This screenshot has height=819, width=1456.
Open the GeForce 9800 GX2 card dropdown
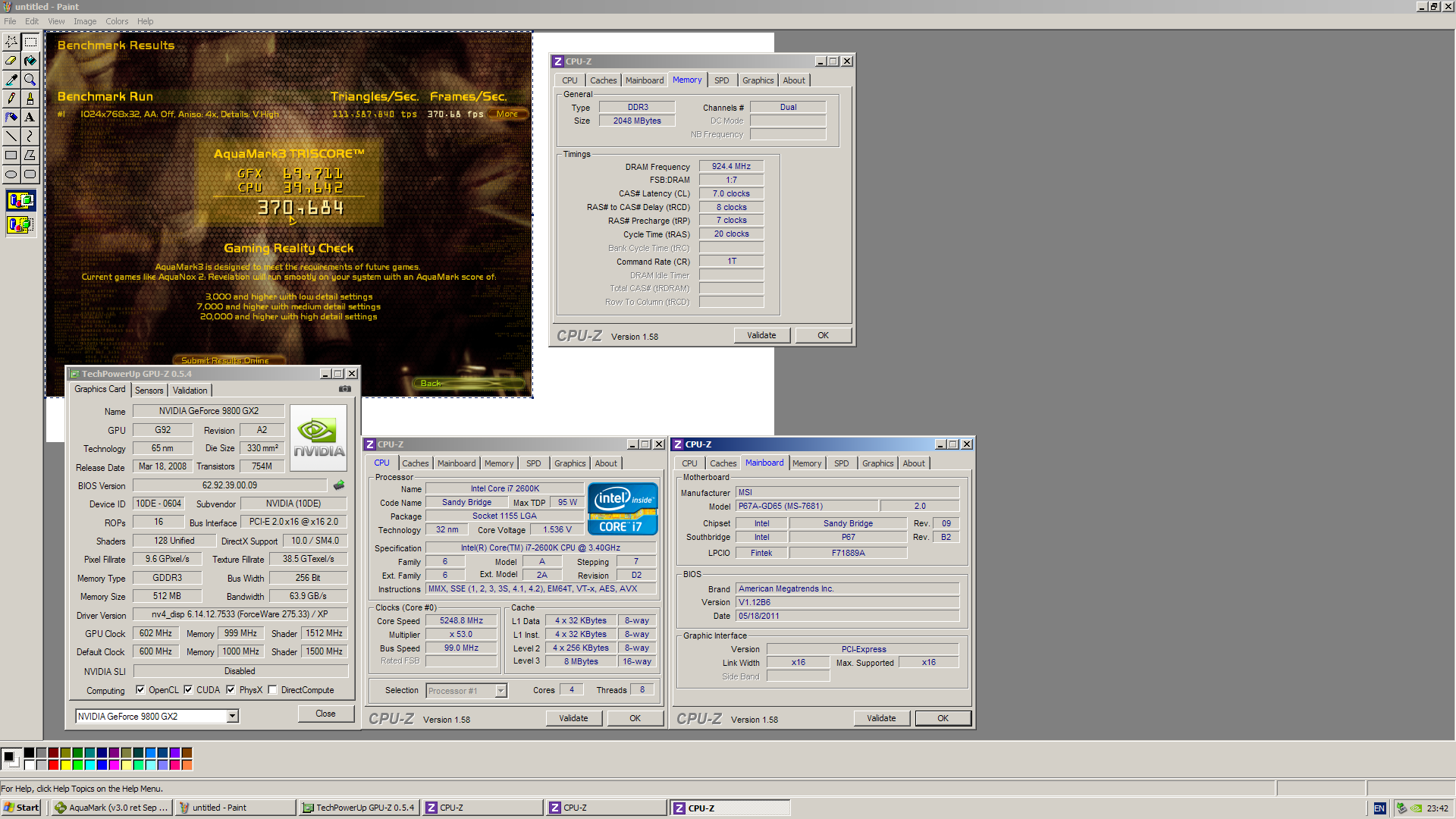(233, 717)
